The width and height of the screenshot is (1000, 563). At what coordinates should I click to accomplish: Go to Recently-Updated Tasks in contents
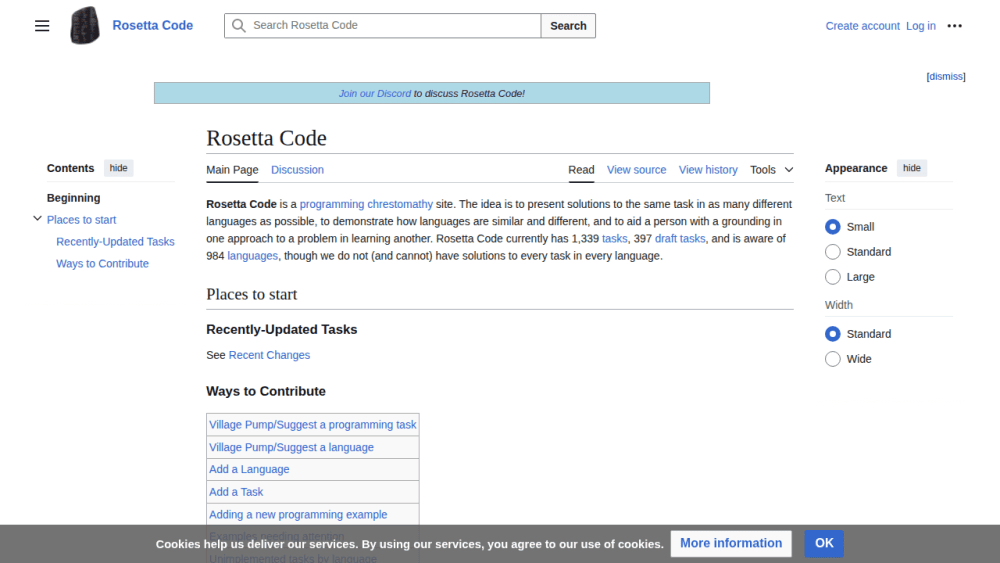click(115, 242)
